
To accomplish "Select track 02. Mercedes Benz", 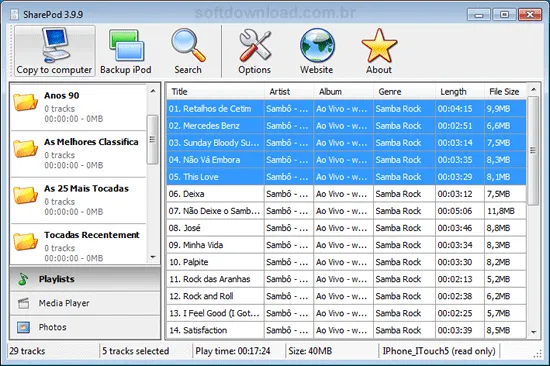I will click(346, 126).
